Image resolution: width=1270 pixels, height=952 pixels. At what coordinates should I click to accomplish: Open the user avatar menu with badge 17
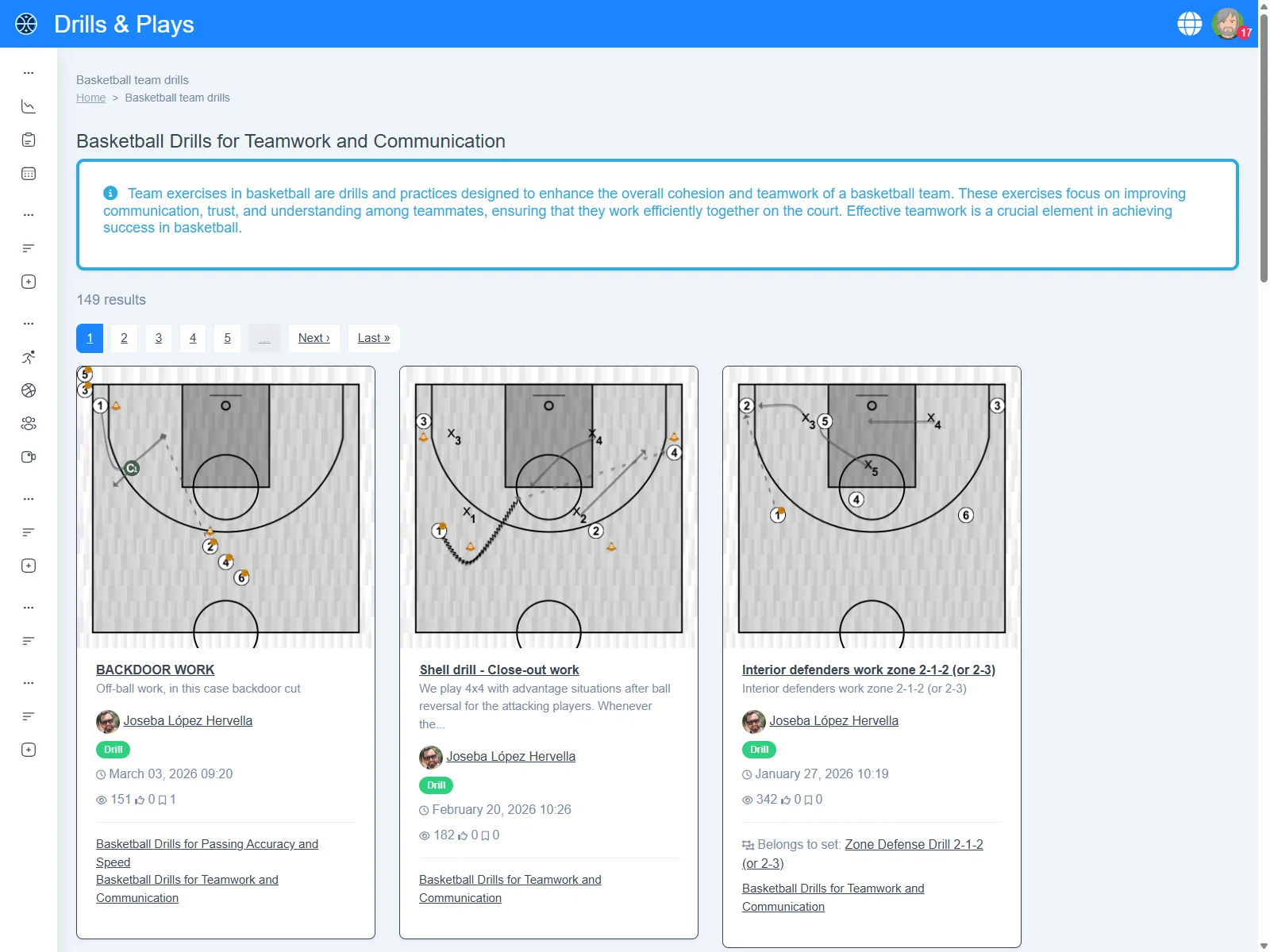1228,24
